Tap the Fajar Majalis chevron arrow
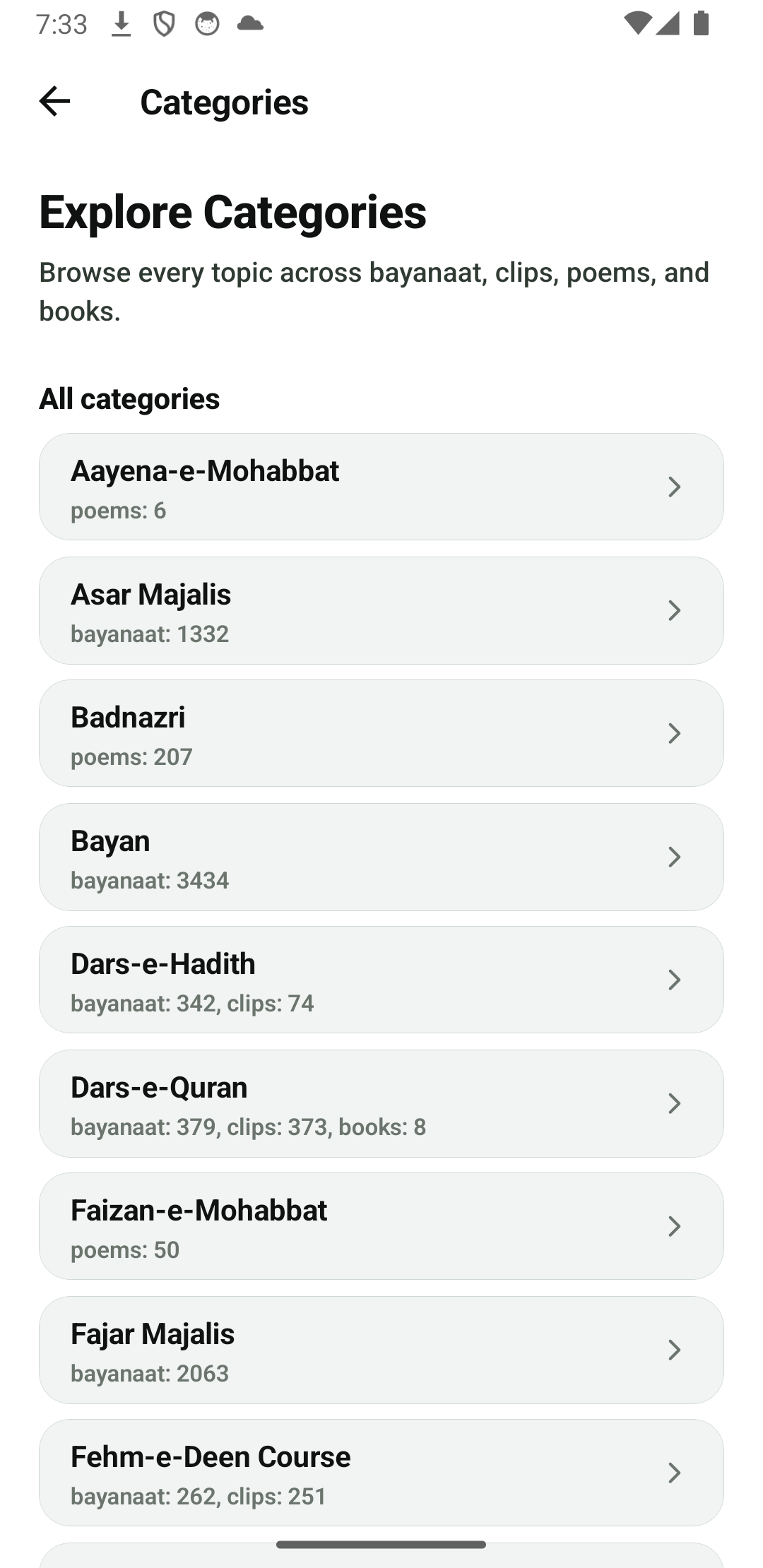The height and width of the screenshot is (1568, 763). (675, 1350)
